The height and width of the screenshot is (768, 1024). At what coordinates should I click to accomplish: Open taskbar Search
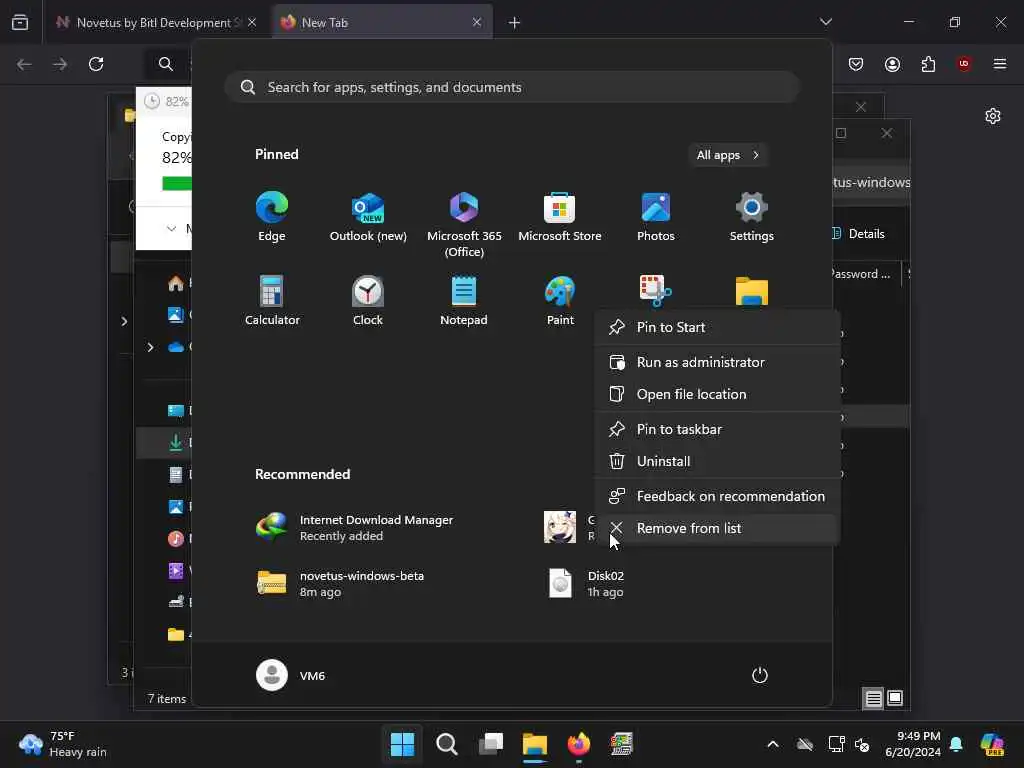point(447,744)
